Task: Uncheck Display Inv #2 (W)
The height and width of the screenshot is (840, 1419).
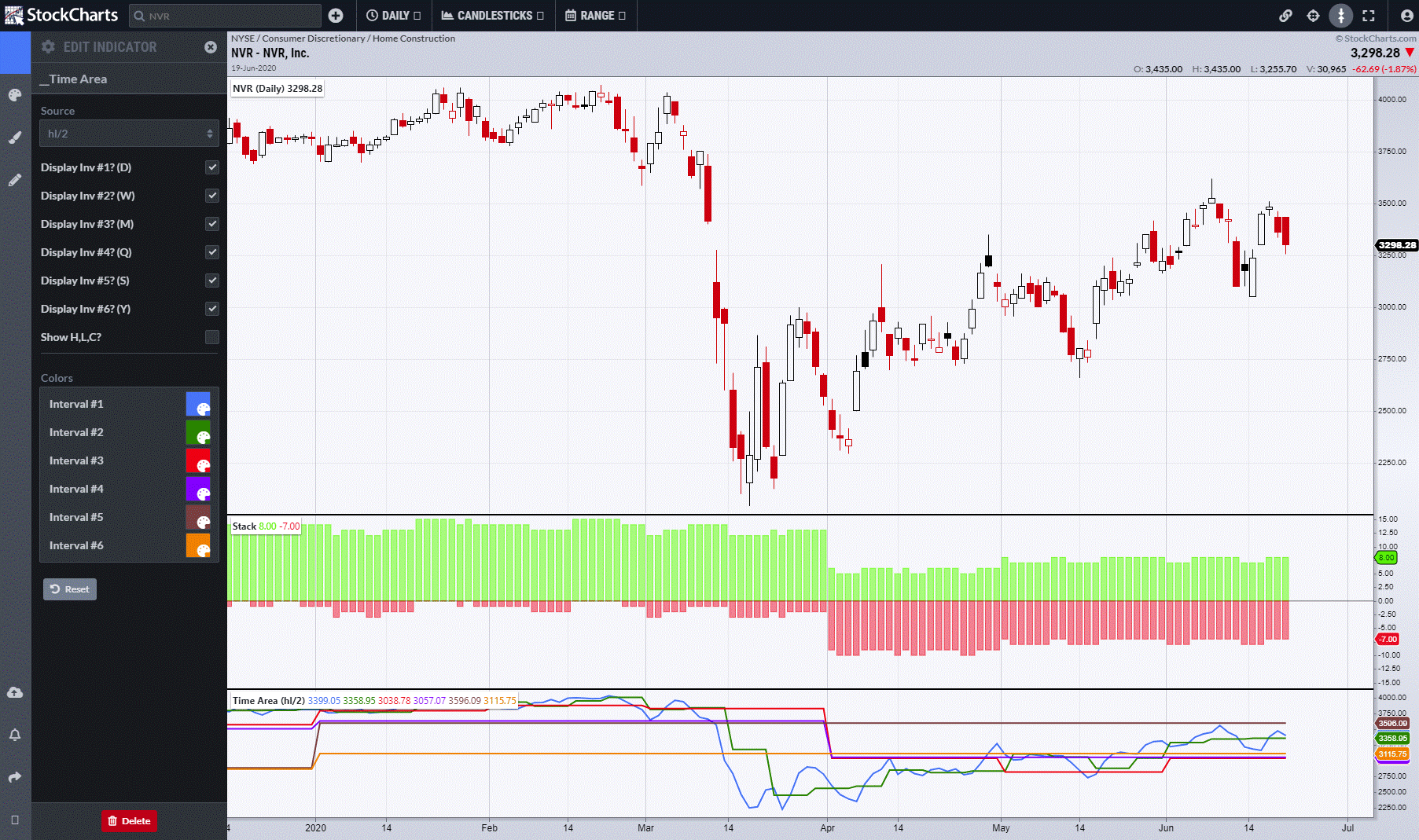Action: coord(212,196)
